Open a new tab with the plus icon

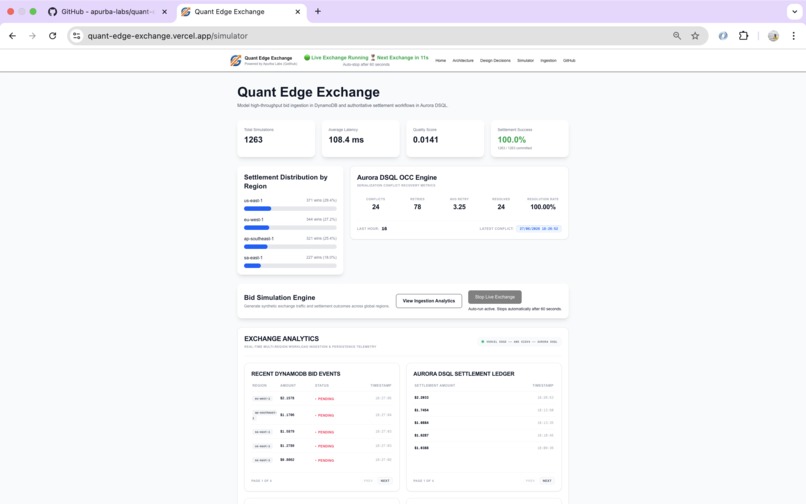click(x=318, y=11)
